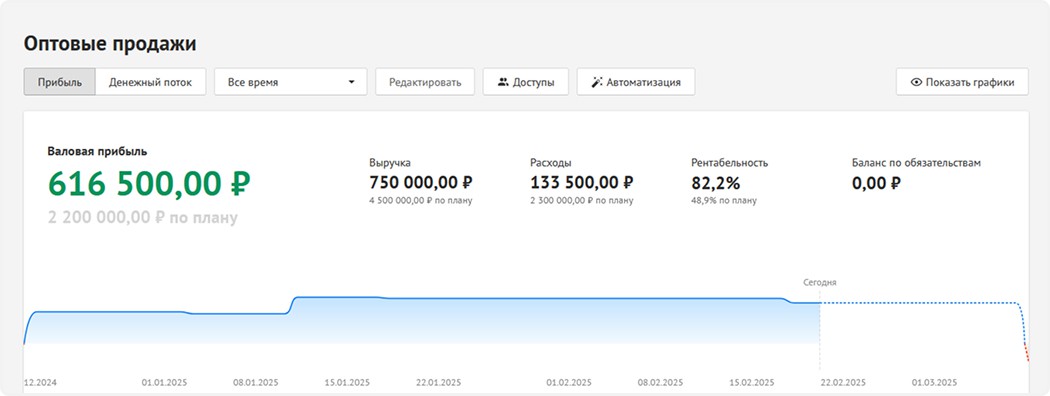Click date label 01.01.2025 on axis

pos(165,383)
